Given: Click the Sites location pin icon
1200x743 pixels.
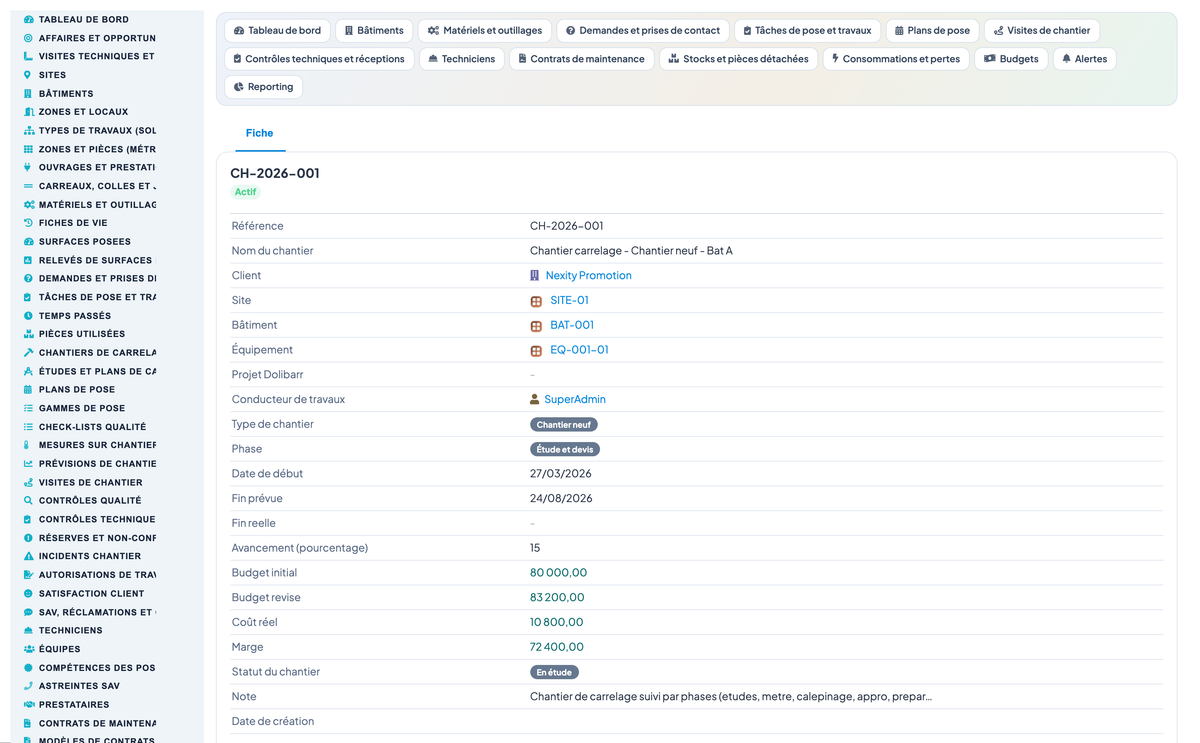Looking at the screenshot, I should (28, 75).
